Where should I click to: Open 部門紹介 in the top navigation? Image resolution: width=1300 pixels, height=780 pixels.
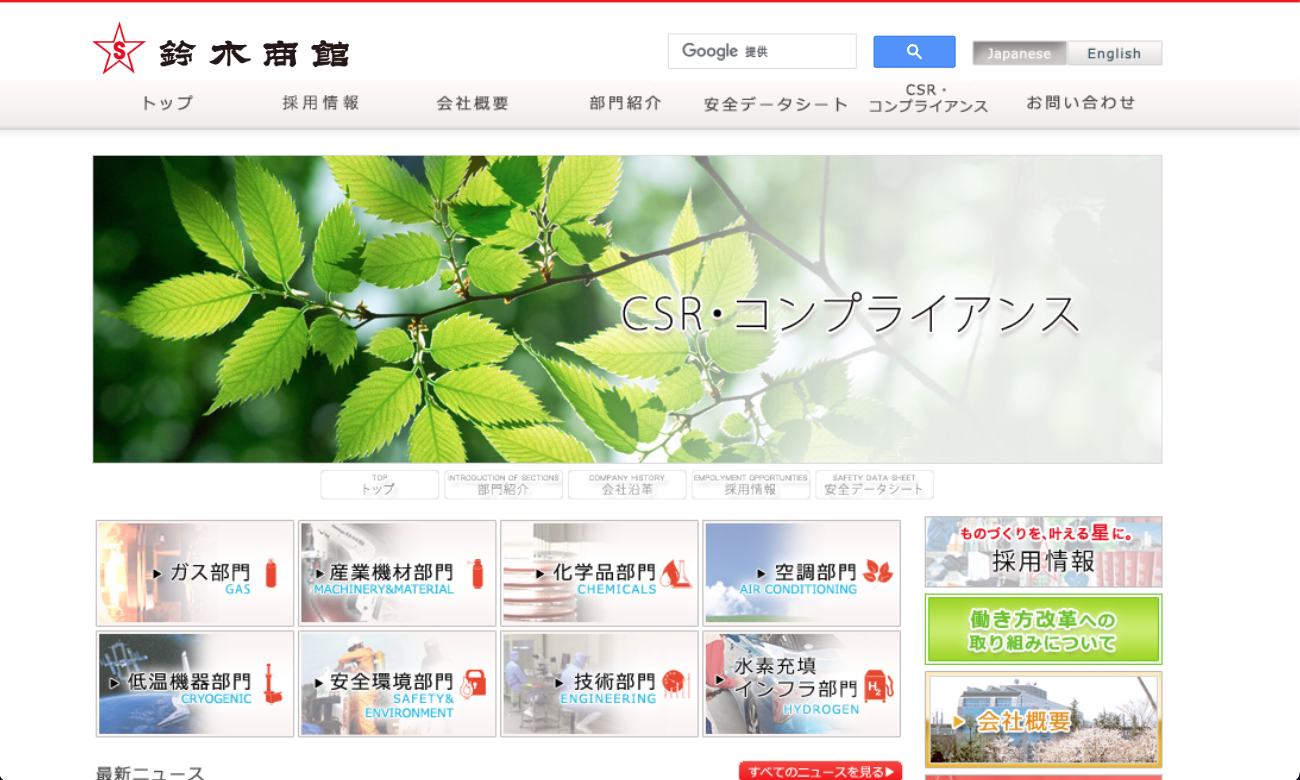tap(625, 103)
